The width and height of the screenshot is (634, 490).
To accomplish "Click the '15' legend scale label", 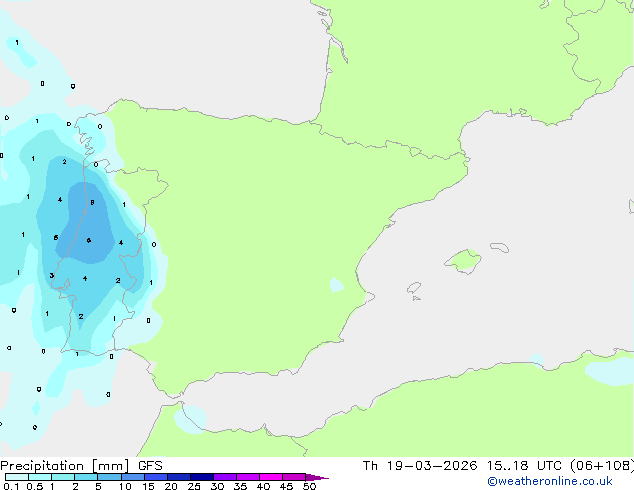I will click(x=148, y=486).
